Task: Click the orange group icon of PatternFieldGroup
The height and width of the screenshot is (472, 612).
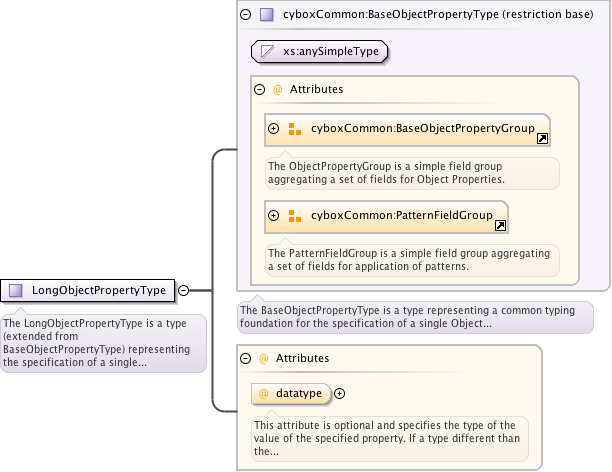Action: point(295,216)
